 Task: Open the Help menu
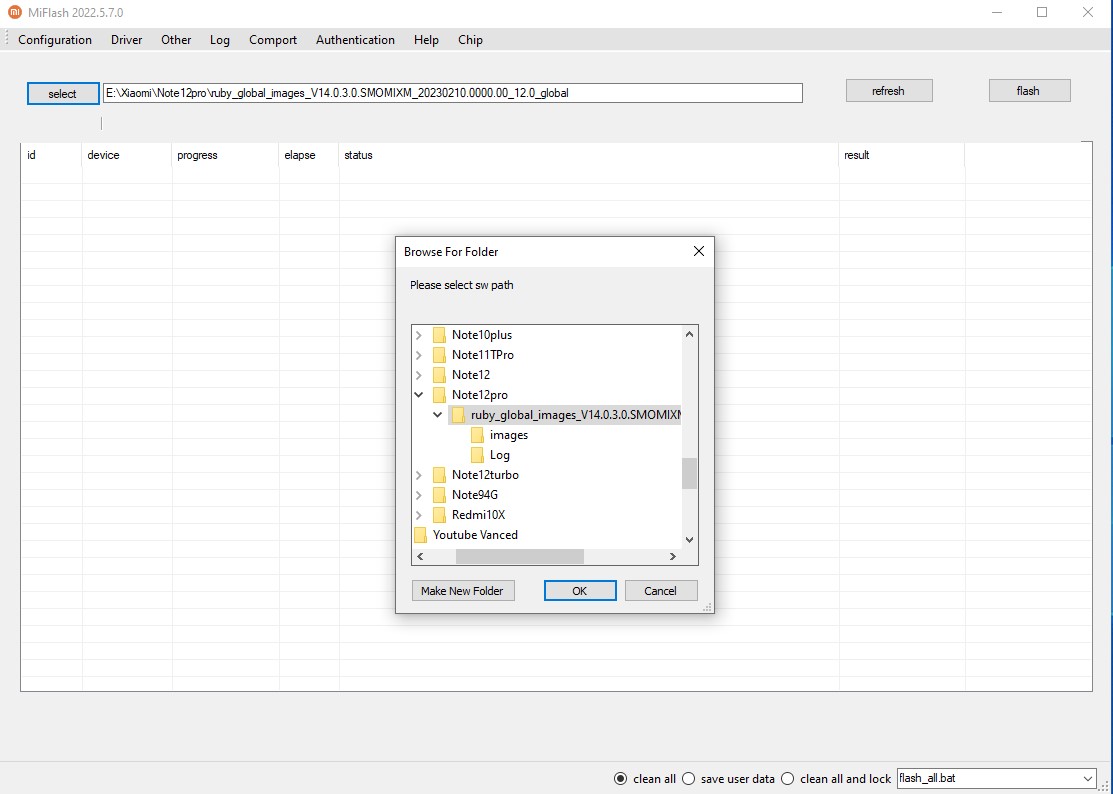click(426, 40)
